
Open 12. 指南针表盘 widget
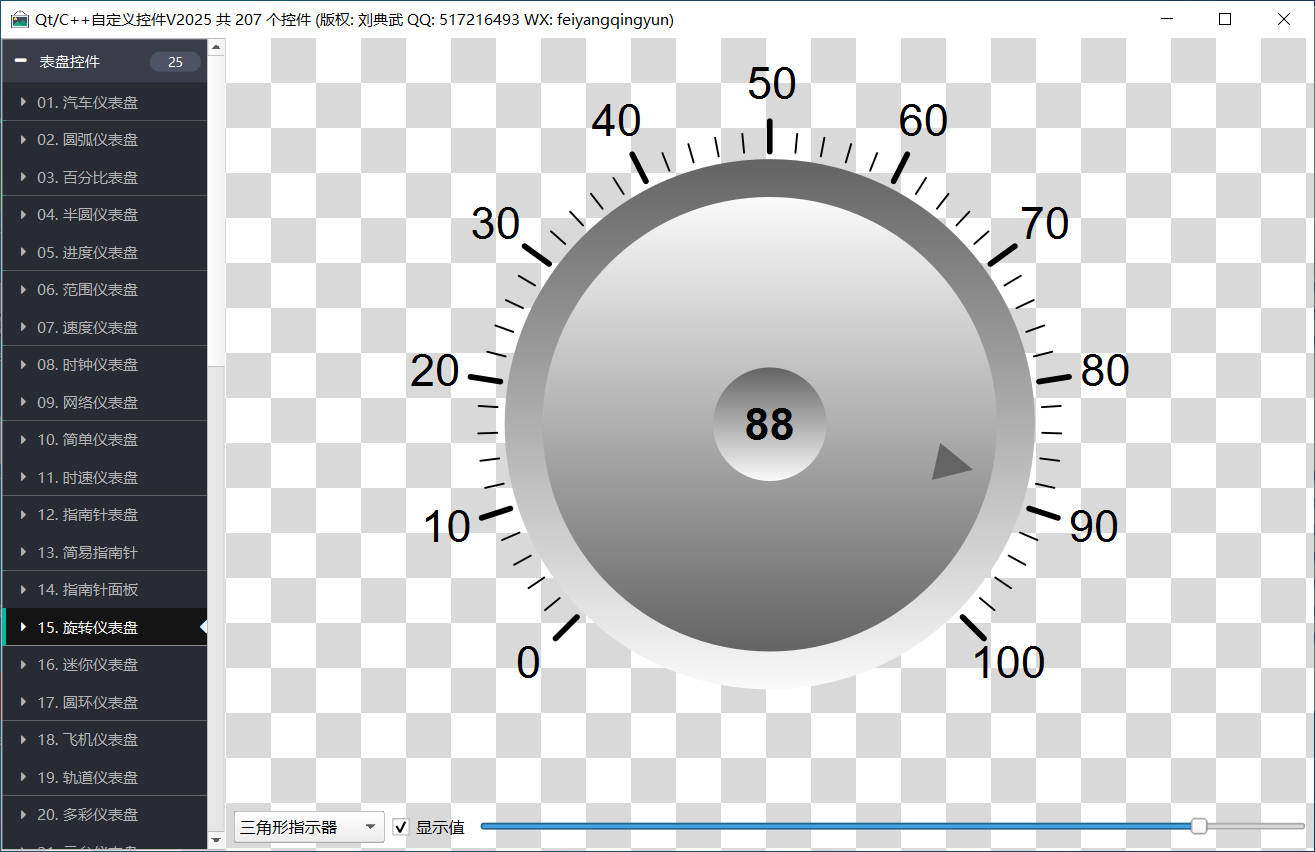104,515
